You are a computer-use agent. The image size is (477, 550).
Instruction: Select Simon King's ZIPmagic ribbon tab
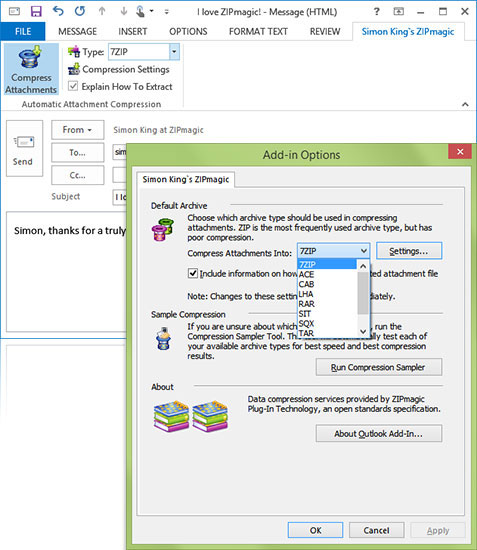[x=408, y=32]
